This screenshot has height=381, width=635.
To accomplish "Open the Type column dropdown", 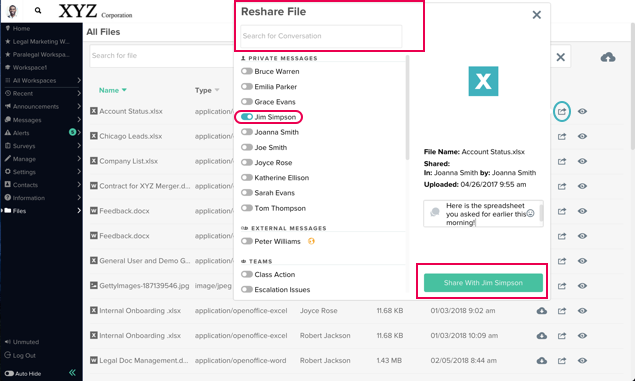I will coord(217,90).
